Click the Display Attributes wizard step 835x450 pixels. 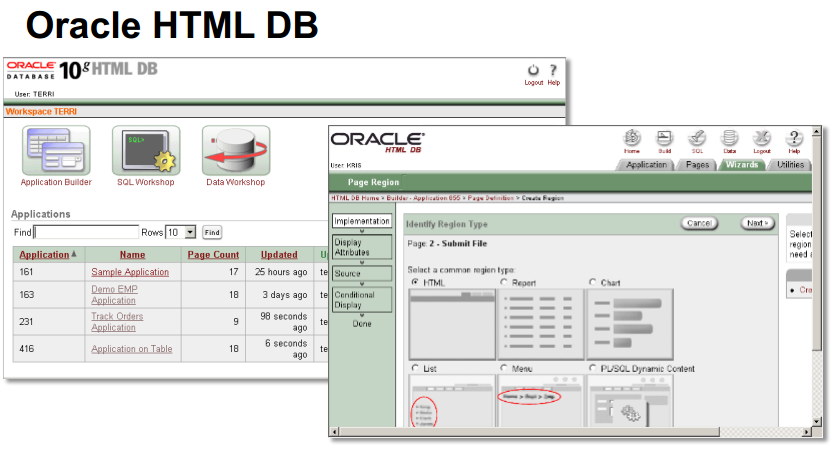(362, 247)
